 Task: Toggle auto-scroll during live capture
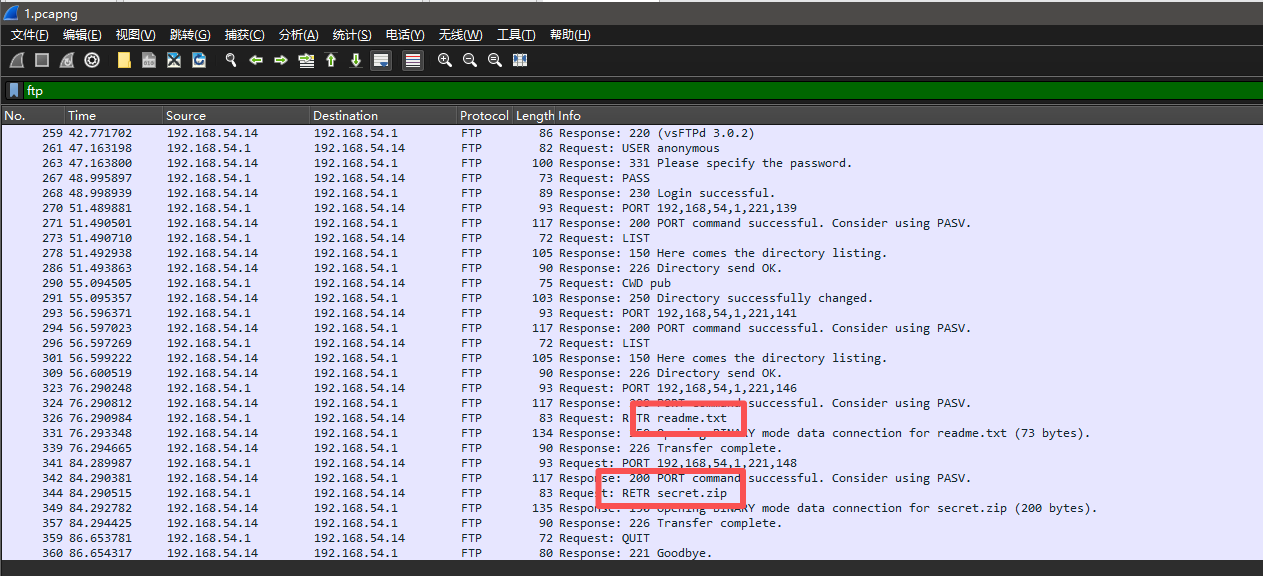380,60
